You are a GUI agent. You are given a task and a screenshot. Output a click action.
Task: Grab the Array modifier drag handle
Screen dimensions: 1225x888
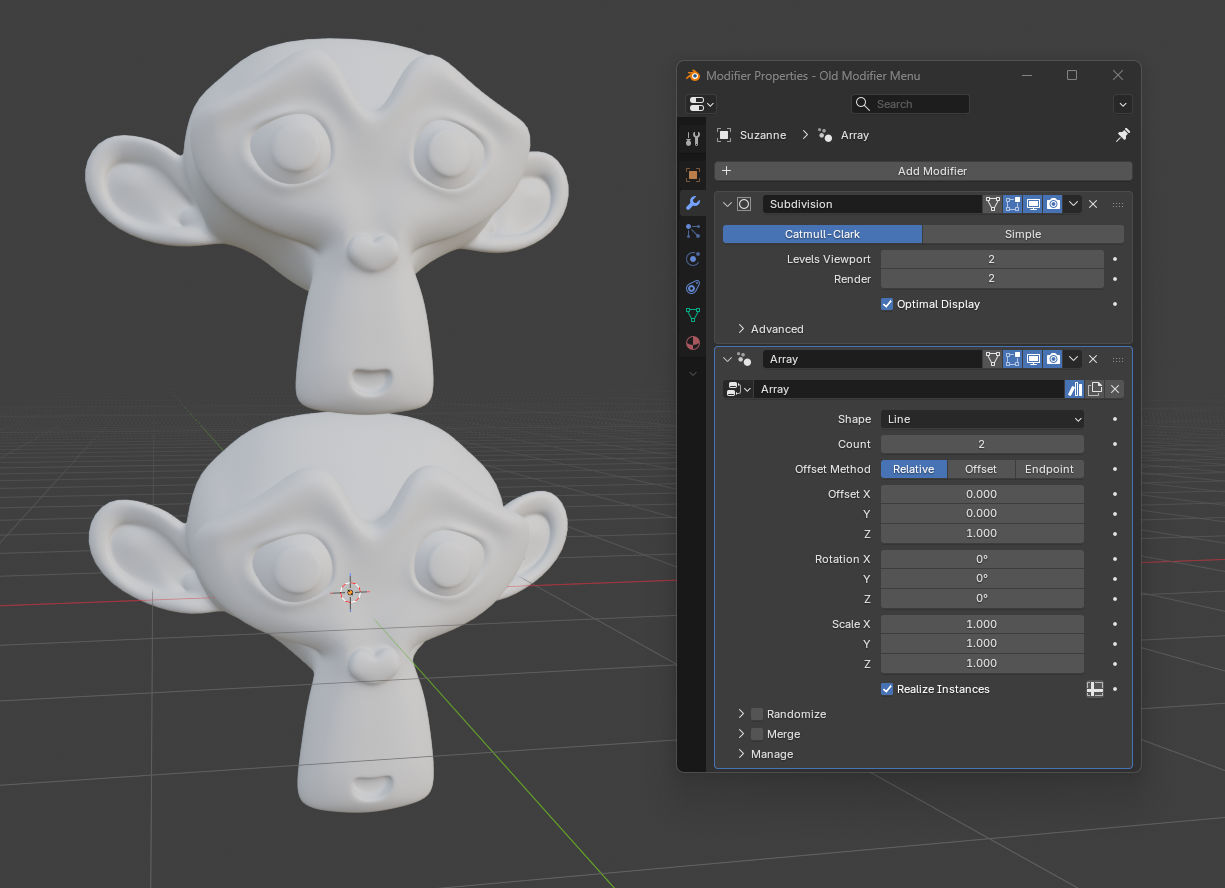[1118, 359]
